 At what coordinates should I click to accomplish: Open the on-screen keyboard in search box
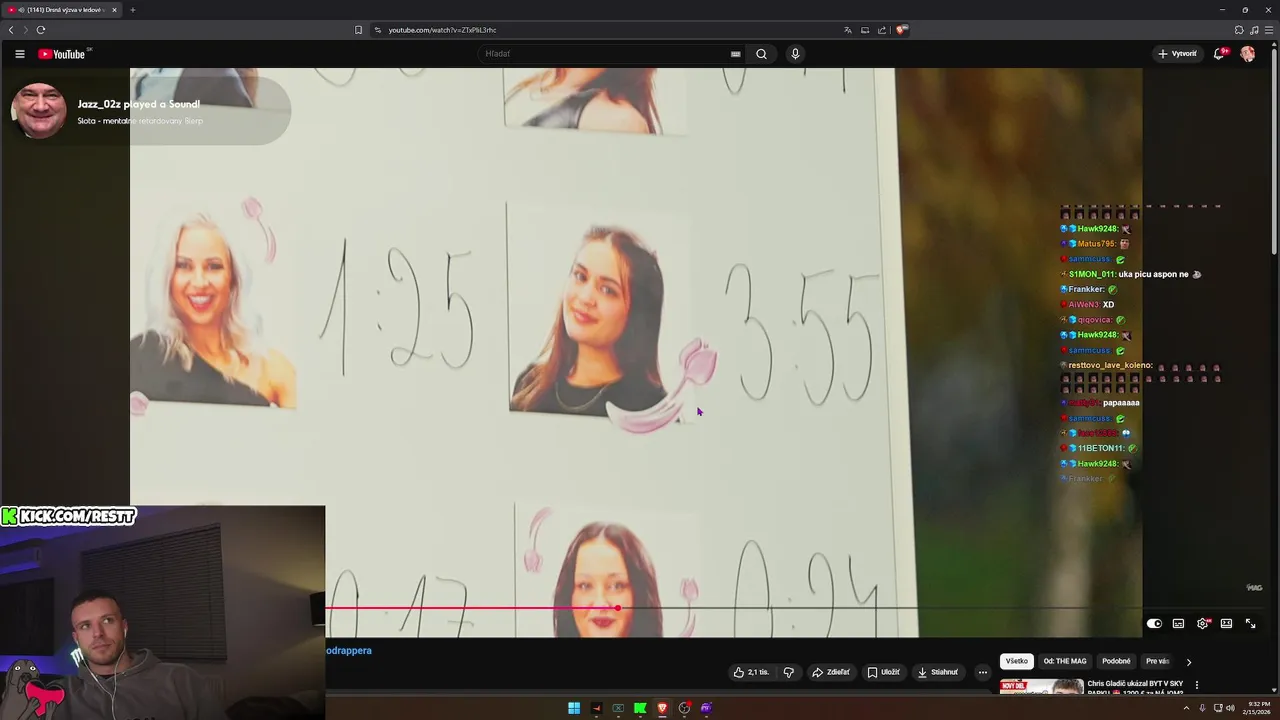pos(735,54)
